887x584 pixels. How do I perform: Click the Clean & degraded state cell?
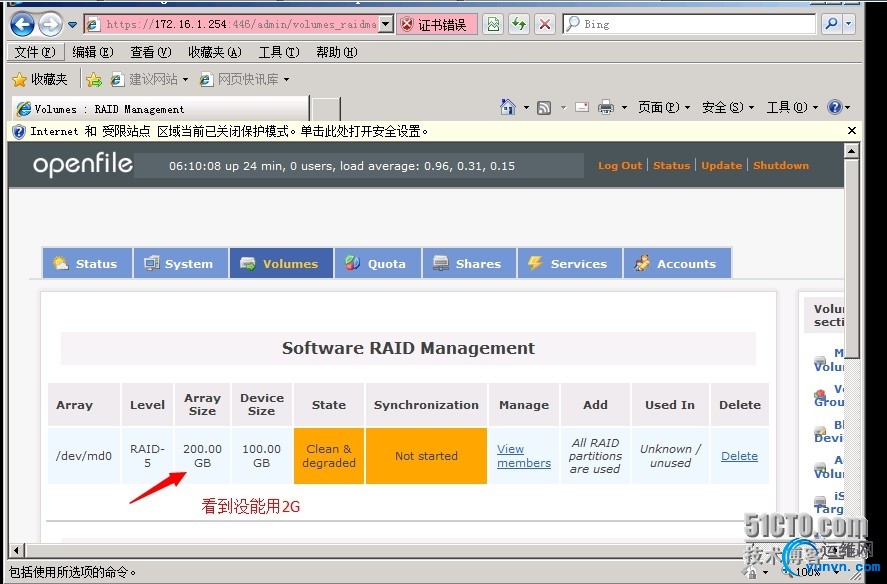coord(329,456)
